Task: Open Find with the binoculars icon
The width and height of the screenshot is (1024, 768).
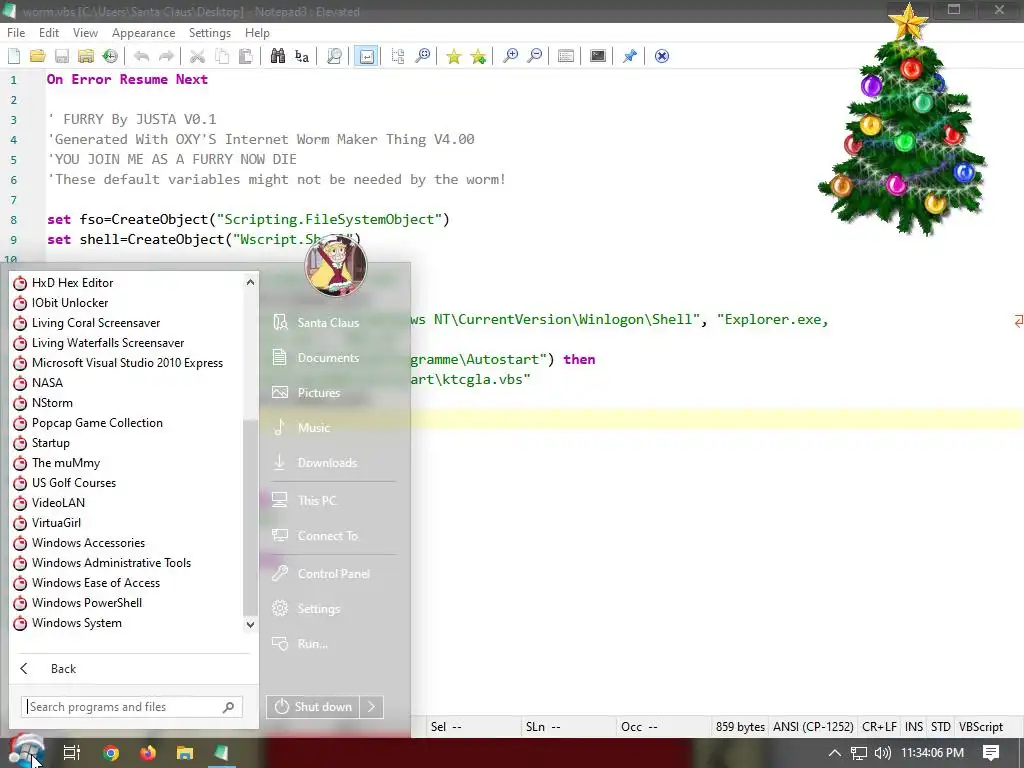Action: [278, 56]
